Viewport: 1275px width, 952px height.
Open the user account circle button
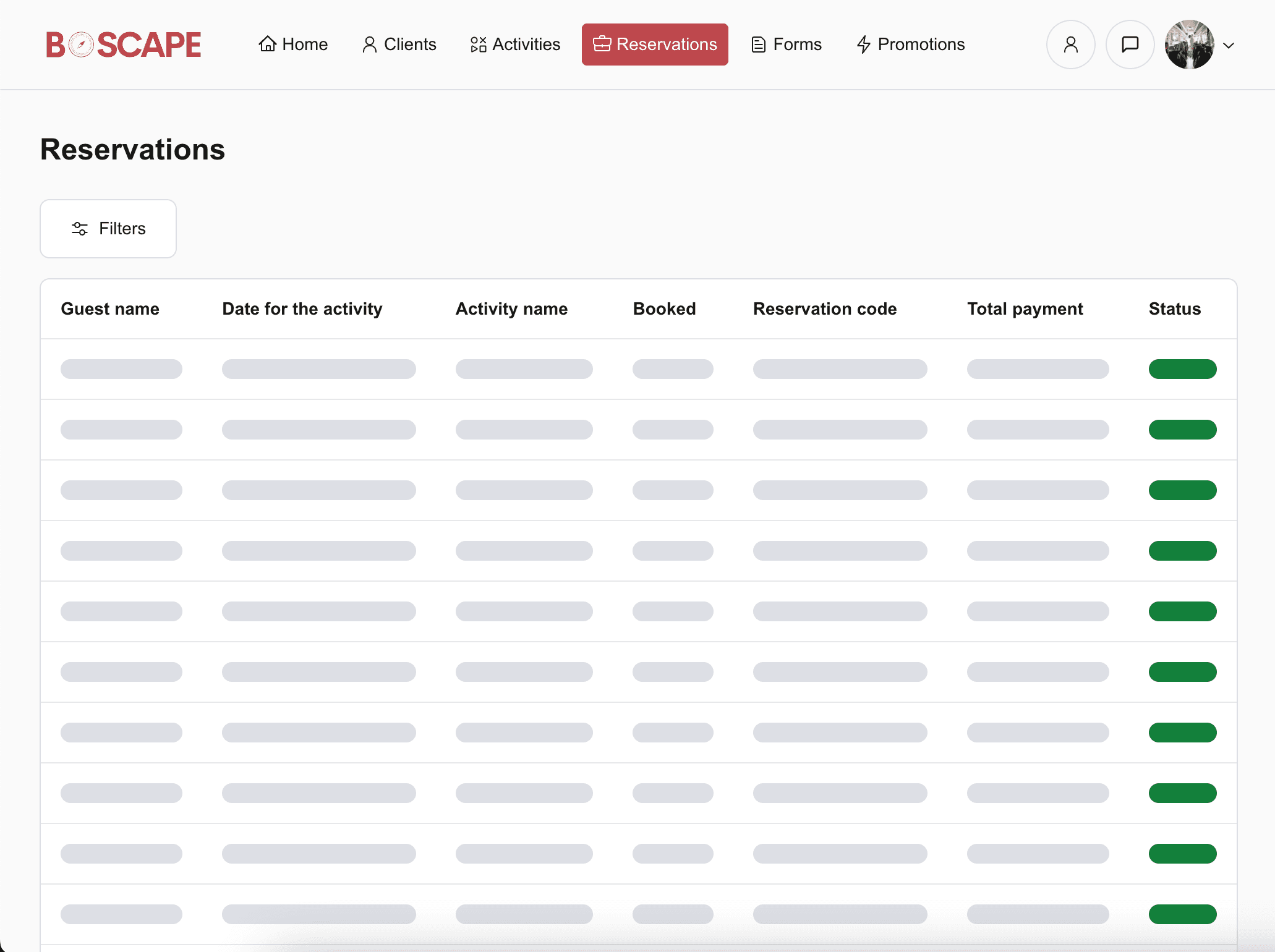click(x=1070, y=45)
